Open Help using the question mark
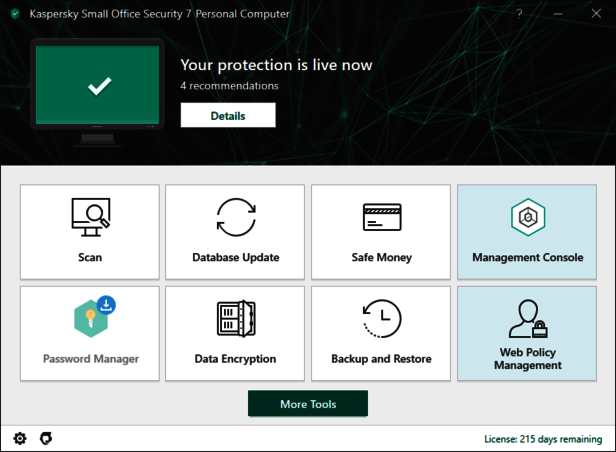616x452 pixels. pos(518,14)
